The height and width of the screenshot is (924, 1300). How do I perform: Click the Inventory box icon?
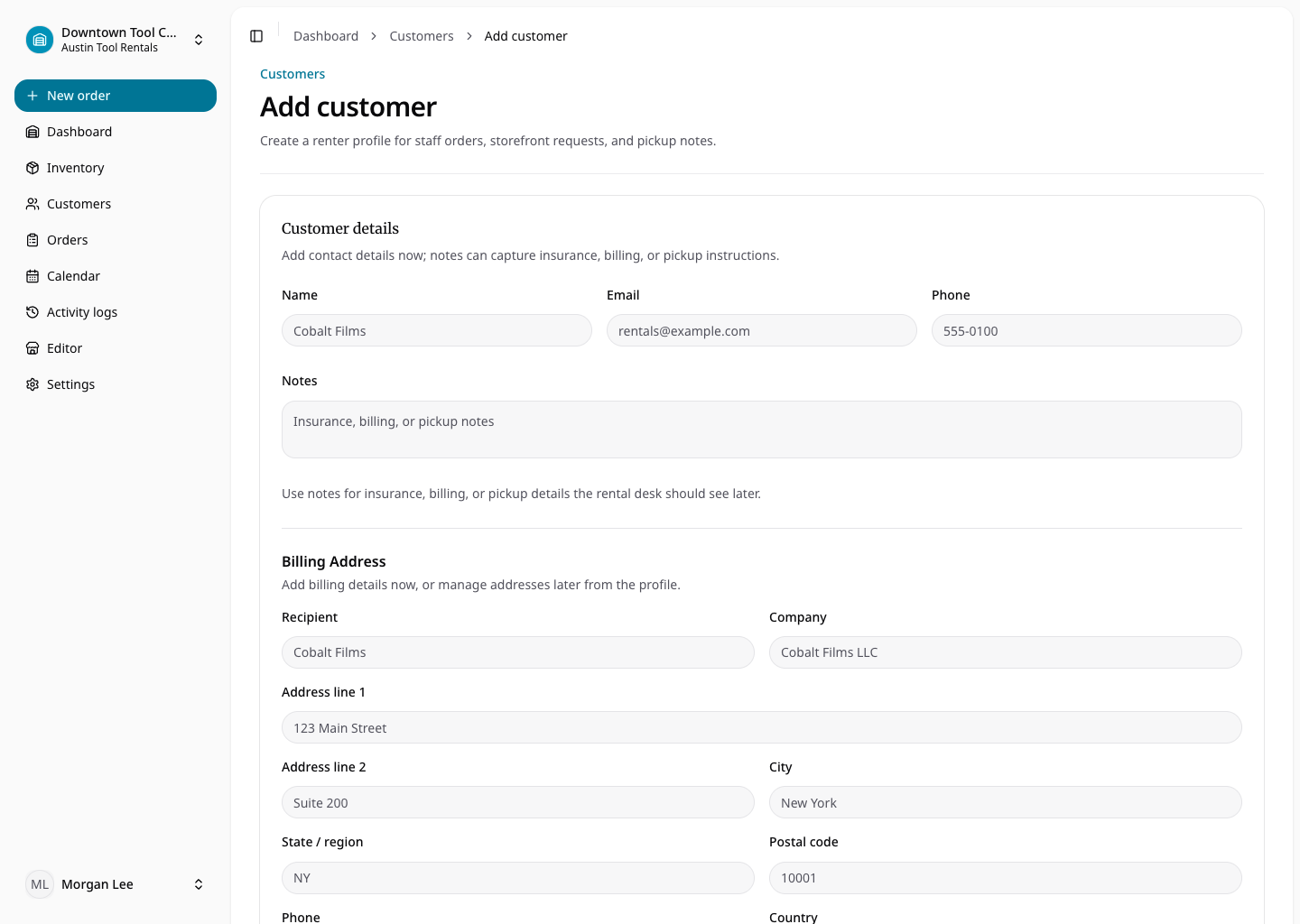coord(32,168)
